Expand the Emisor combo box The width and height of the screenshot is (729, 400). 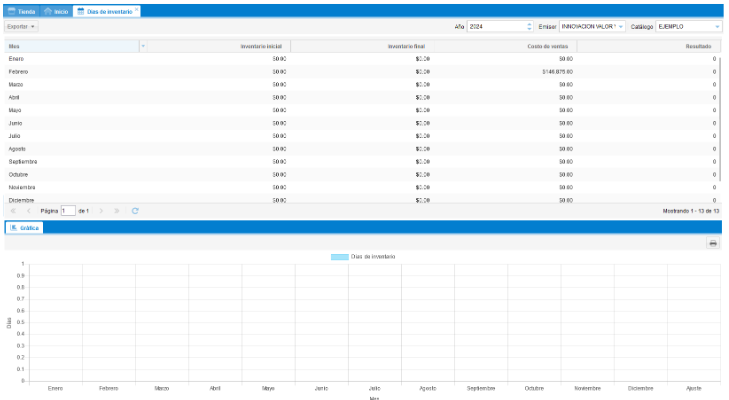pyautogui.click(x=620, y=26)
